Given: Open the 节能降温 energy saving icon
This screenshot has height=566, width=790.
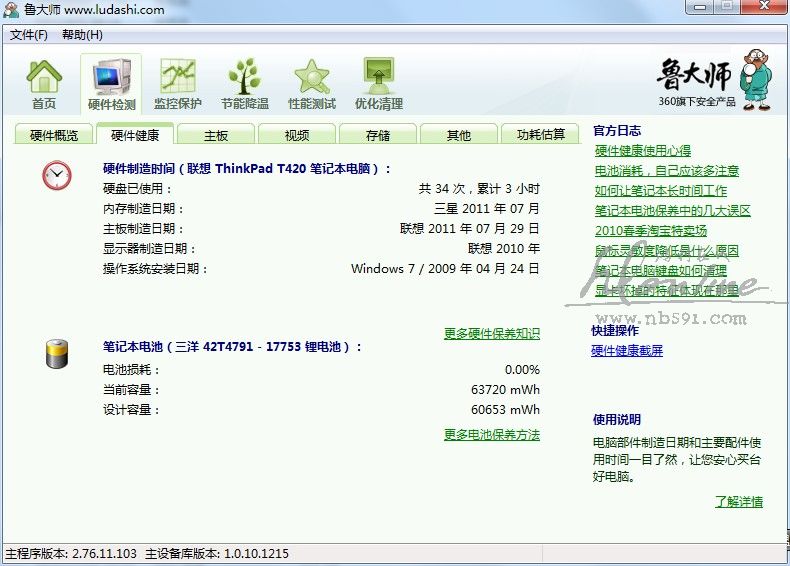Looking at the screenshot, I should [x=245, y=83].
